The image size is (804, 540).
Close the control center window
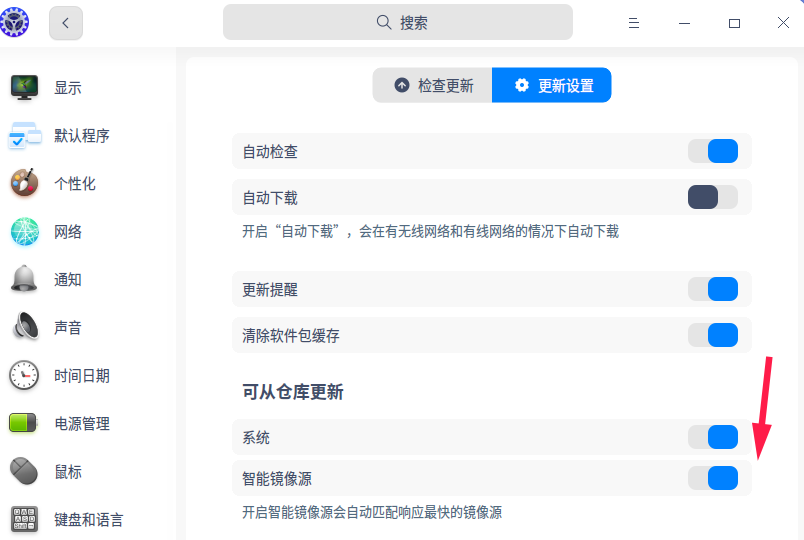[783, 23]
